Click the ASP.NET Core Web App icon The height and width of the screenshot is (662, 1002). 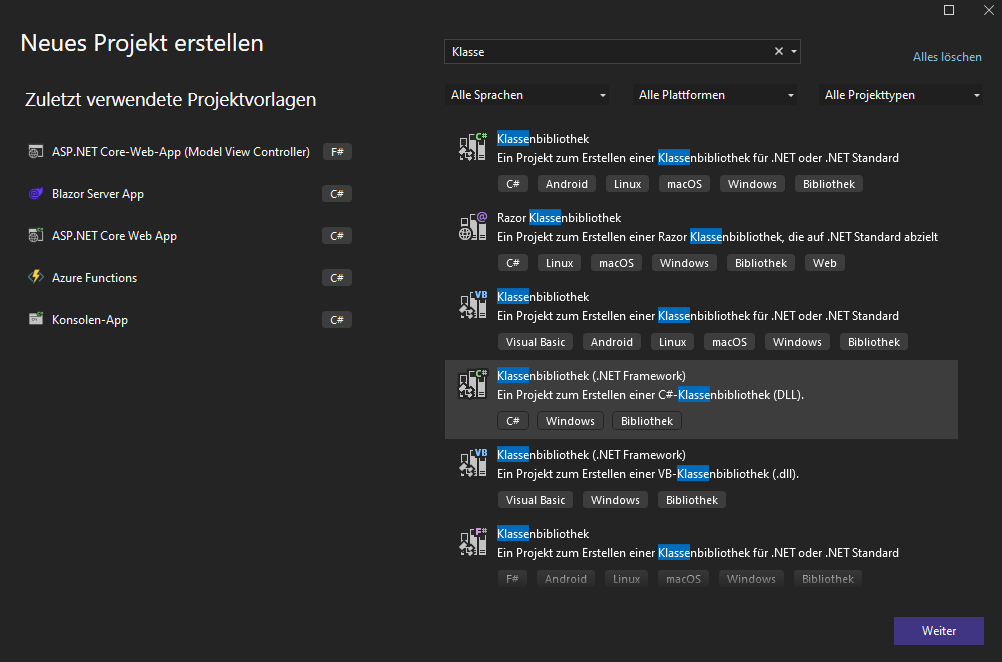[x=36, y=236]
